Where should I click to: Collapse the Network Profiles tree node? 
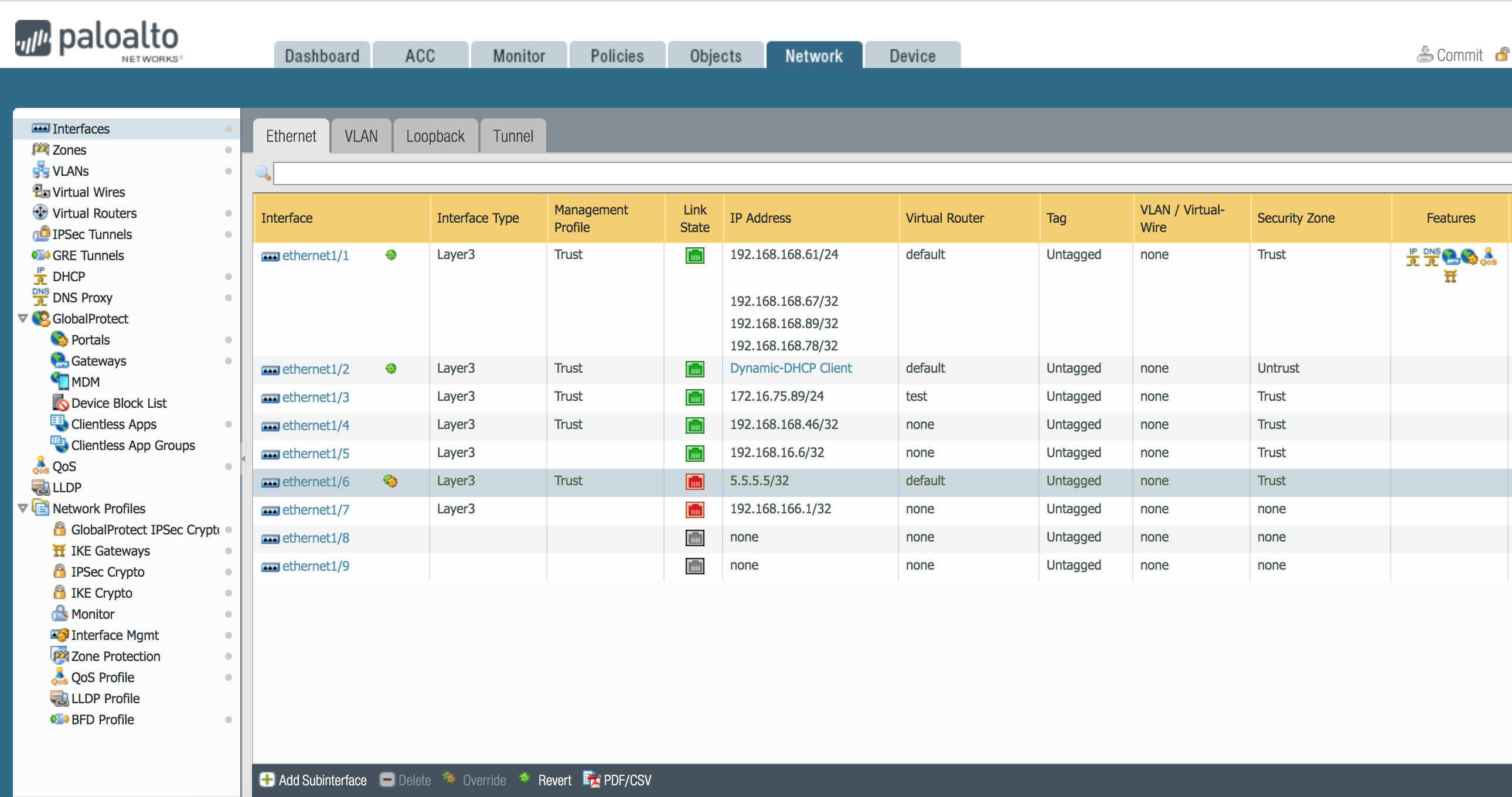tap(23, 508)
